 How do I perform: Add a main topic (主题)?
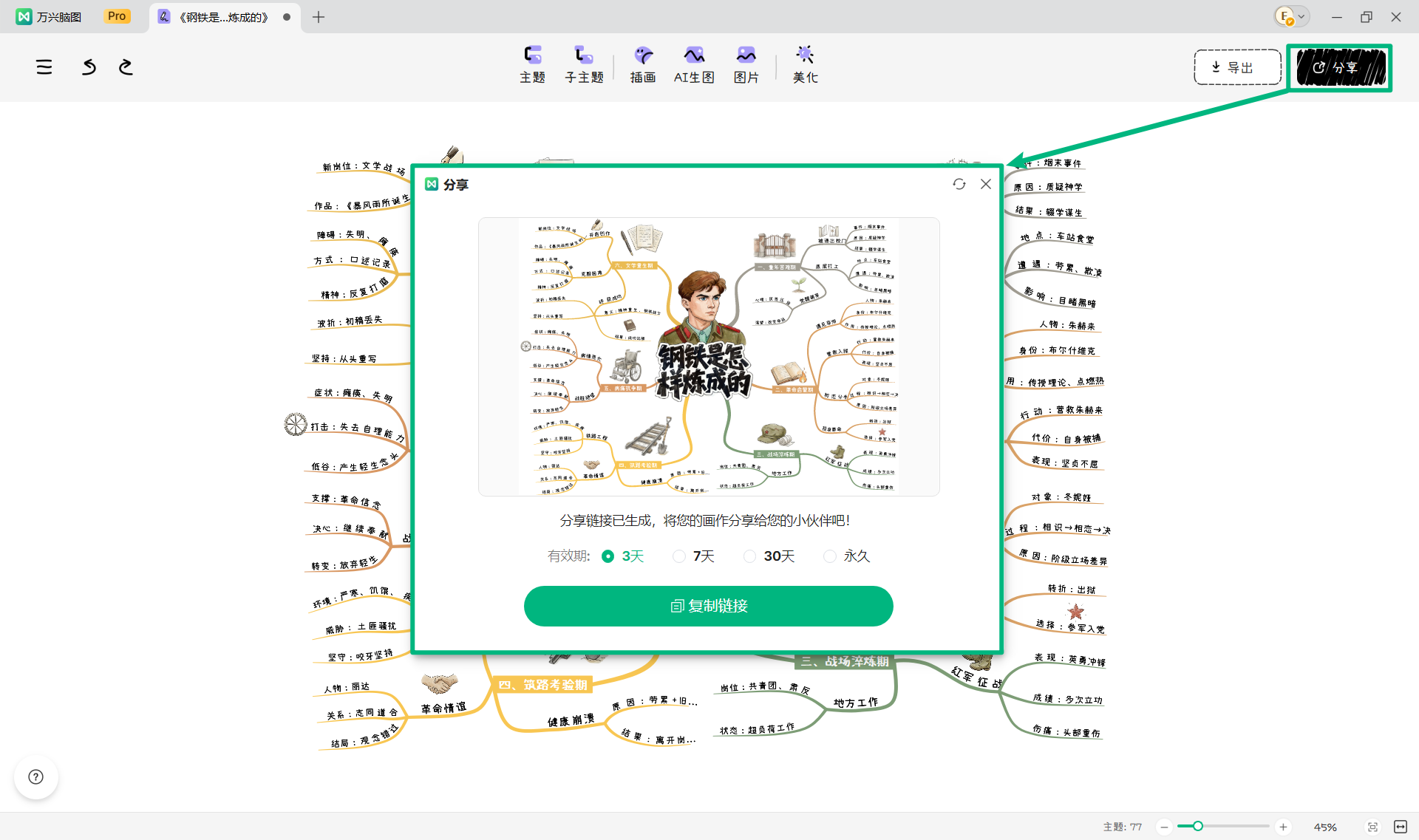tap(532, 65)
